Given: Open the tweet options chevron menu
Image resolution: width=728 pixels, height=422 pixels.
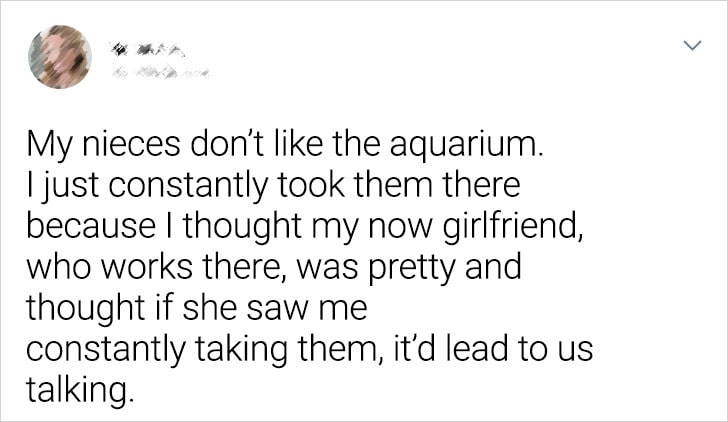Looking at the screenshot, I should (x=692, y=45).
